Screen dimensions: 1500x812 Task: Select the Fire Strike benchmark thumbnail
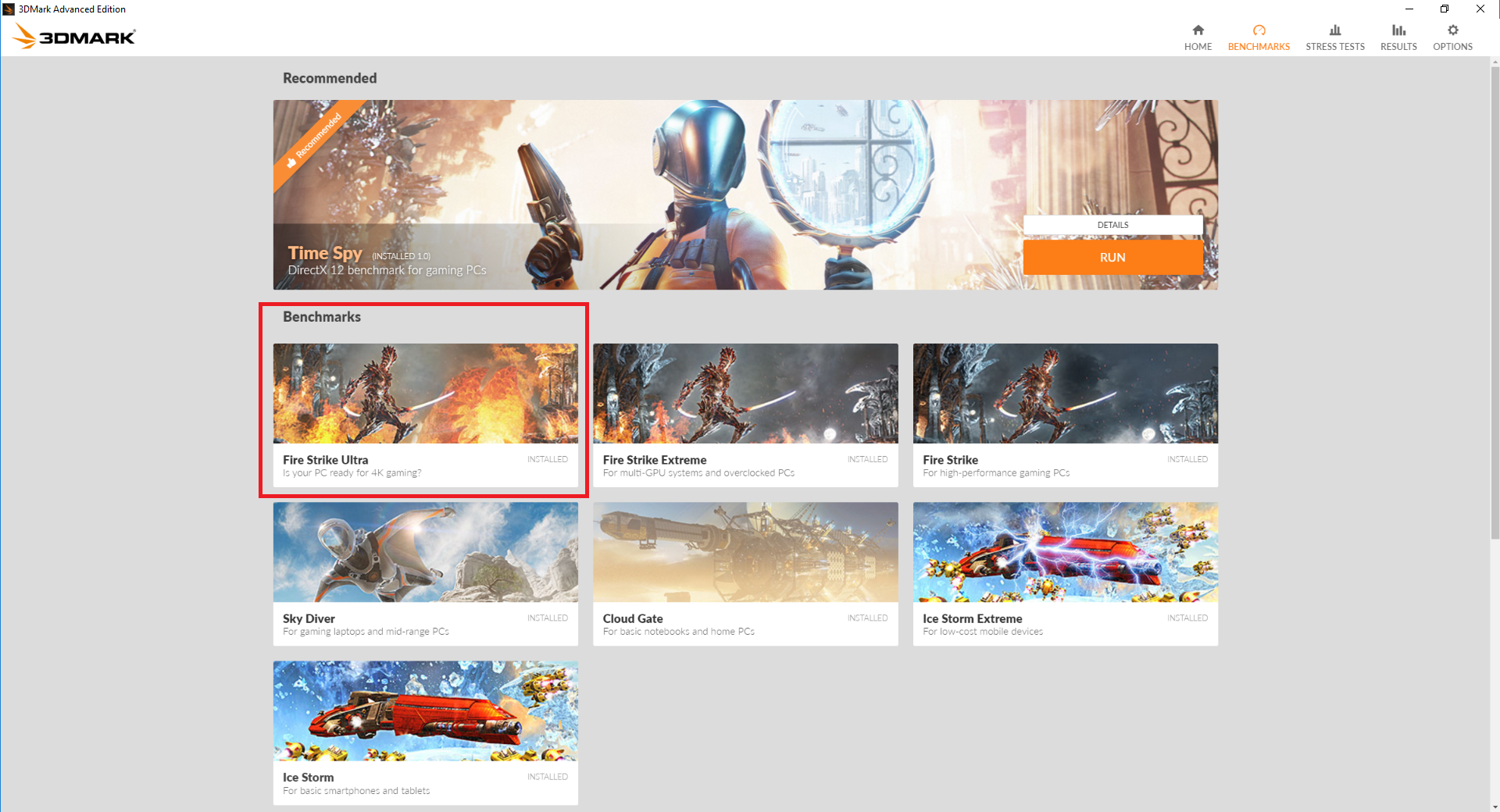click(x=1066, y=394)
